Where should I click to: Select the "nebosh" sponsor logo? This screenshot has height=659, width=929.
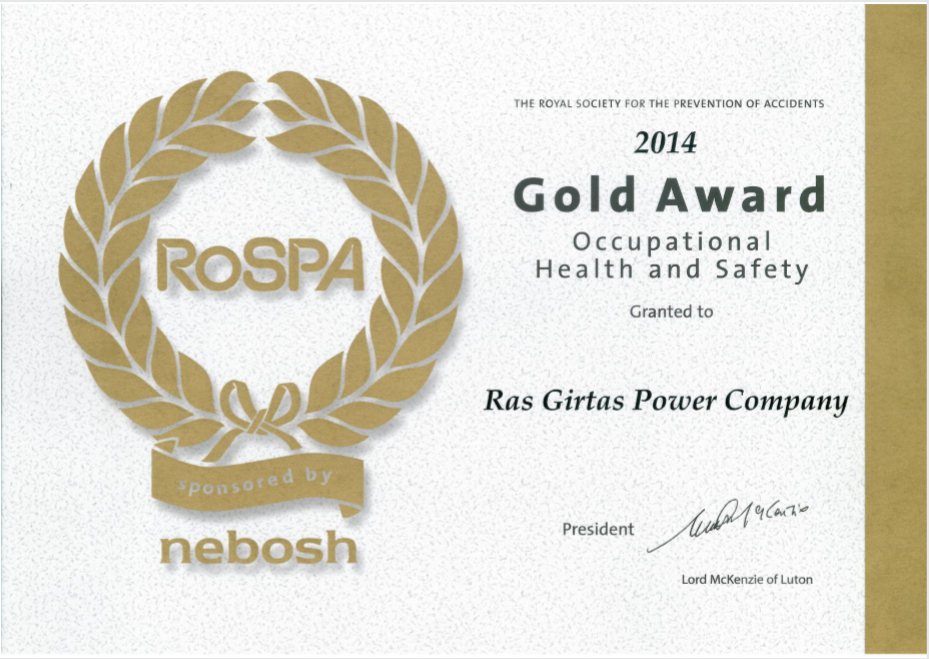(258, 547)
